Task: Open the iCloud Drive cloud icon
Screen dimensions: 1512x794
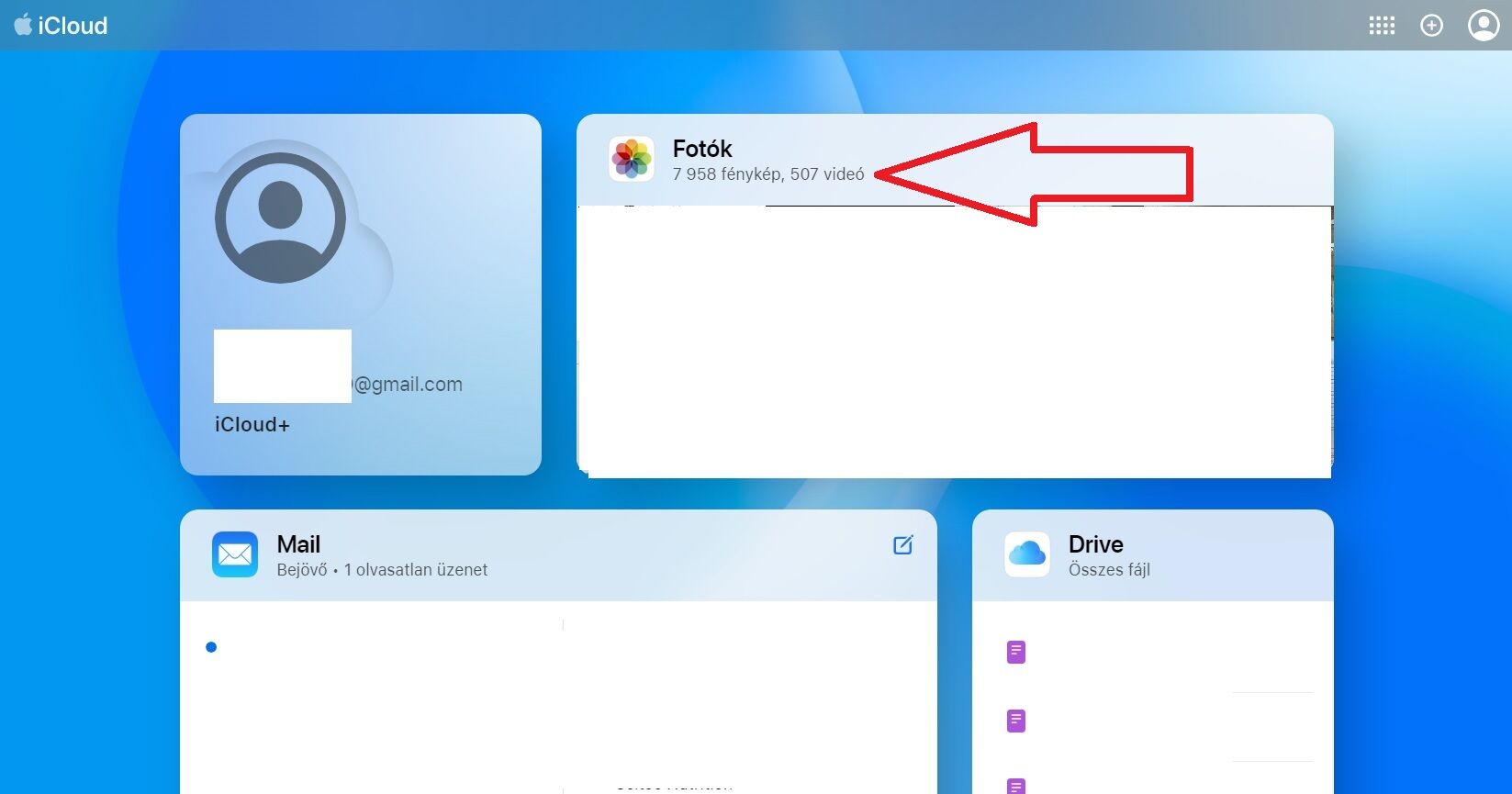Action: (1027, 554)
